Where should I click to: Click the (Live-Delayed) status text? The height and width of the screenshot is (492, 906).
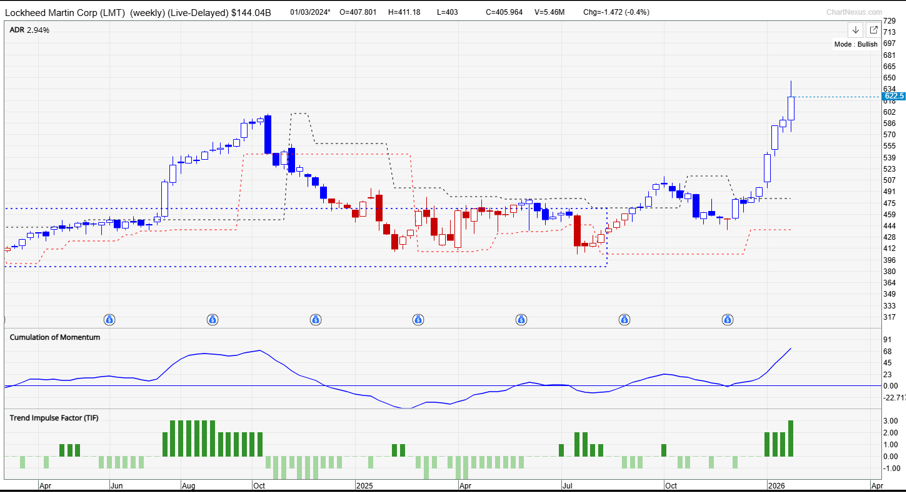pos(198,12)
